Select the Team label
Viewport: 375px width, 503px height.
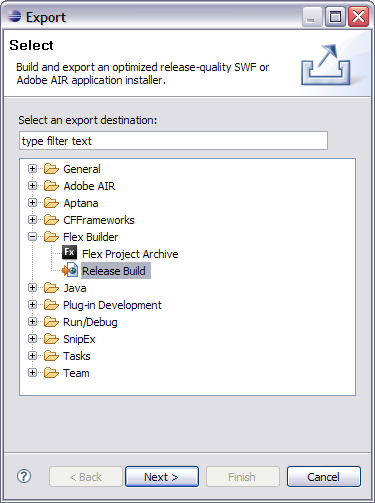(x=76, y=373)
